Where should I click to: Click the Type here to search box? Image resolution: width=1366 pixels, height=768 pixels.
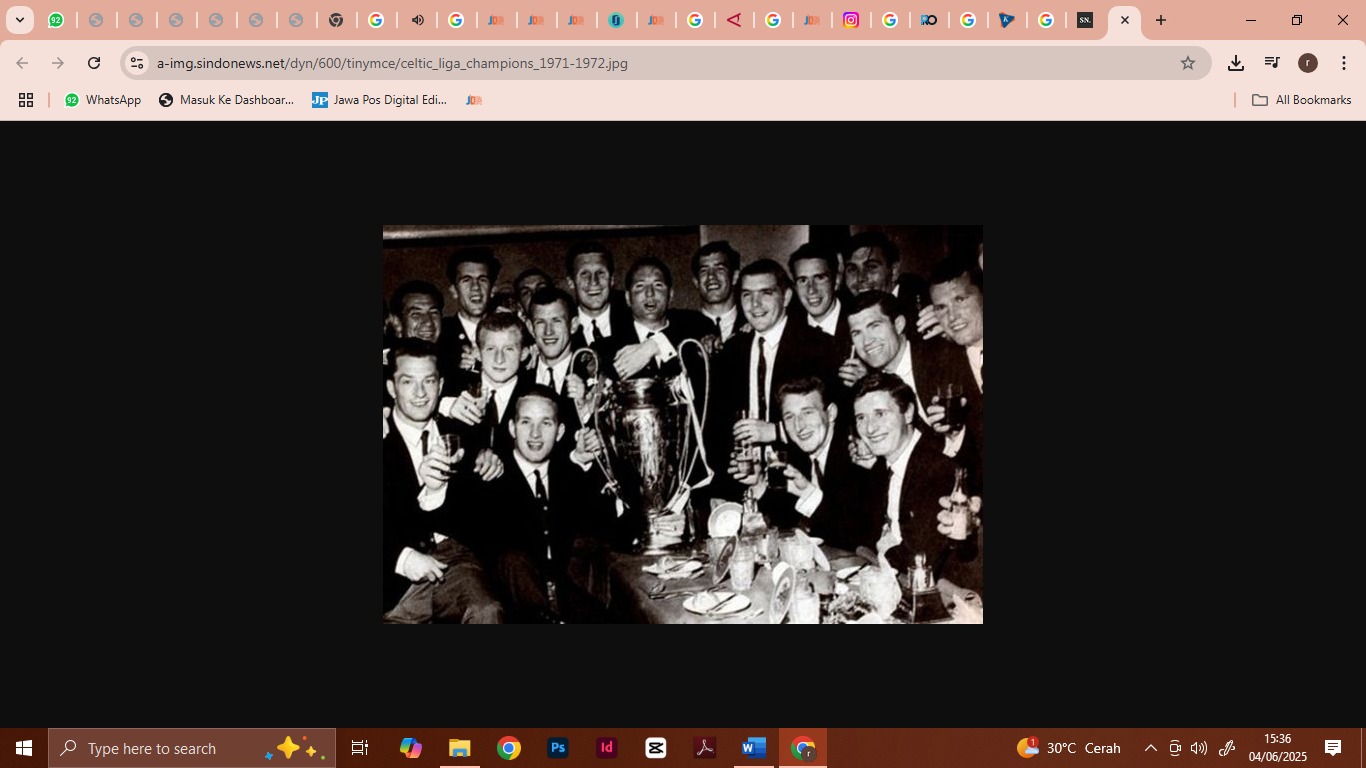coord(192,748)
